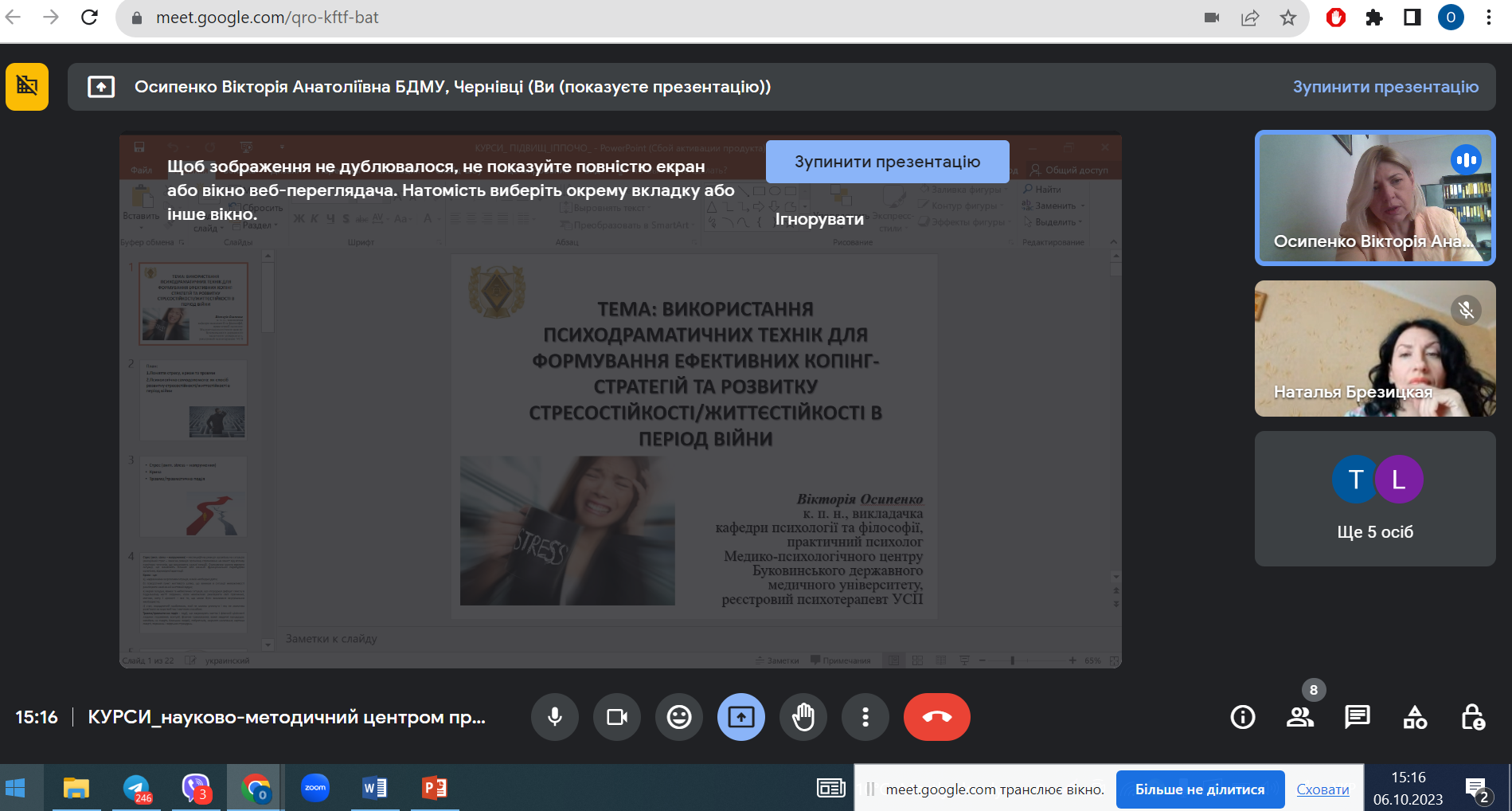Reload the page in Chrome
The image size is (1512, 811).
(89, 18)
